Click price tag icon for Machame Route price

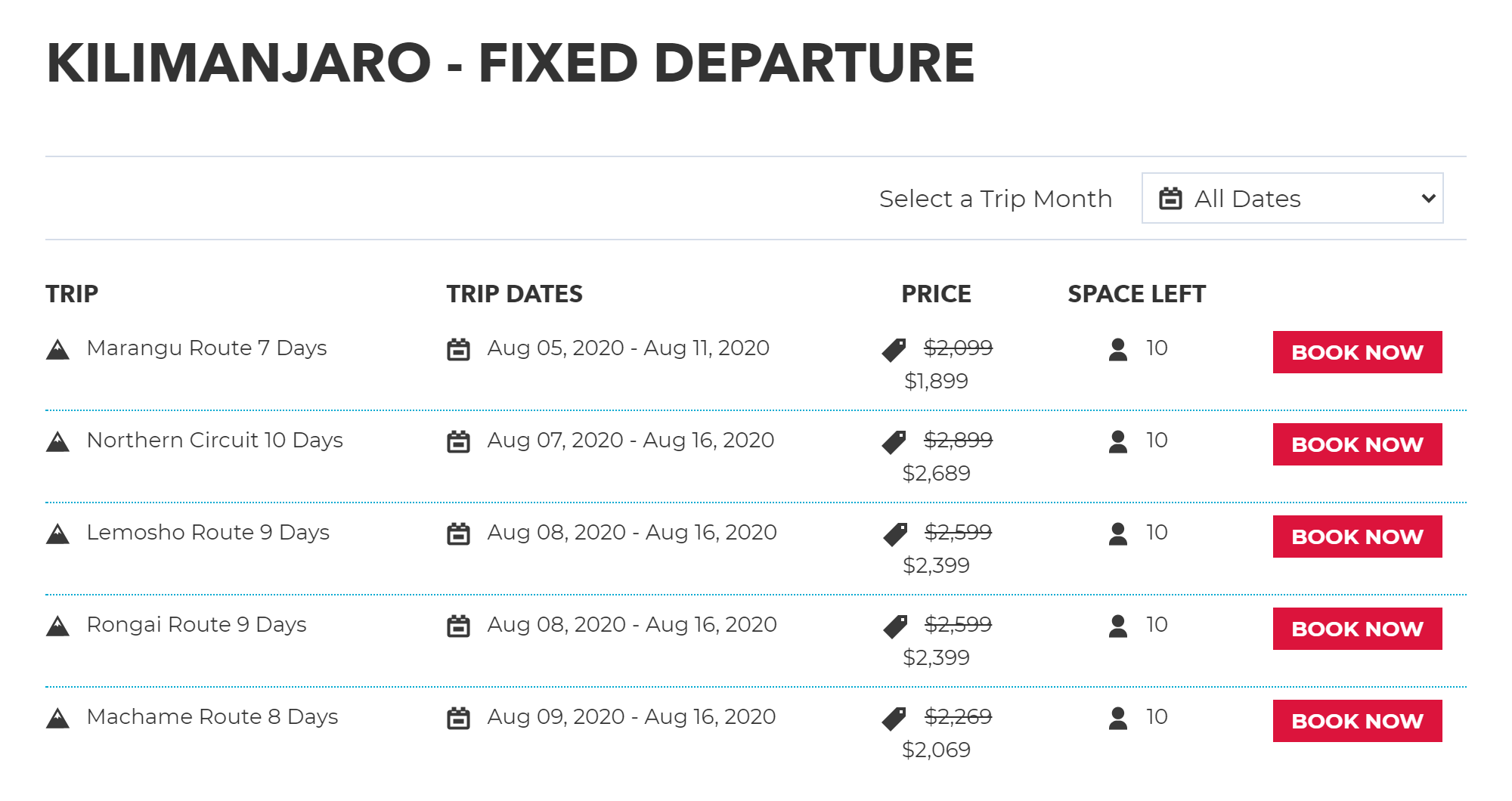coord(894,719)
